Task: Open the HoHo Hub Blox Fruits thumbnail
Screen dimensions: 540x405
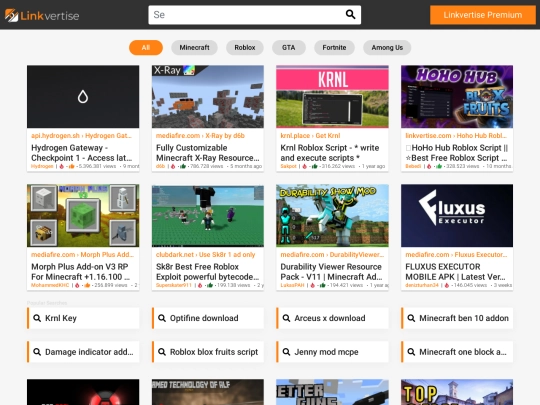Action: click(x=457, y=97)
